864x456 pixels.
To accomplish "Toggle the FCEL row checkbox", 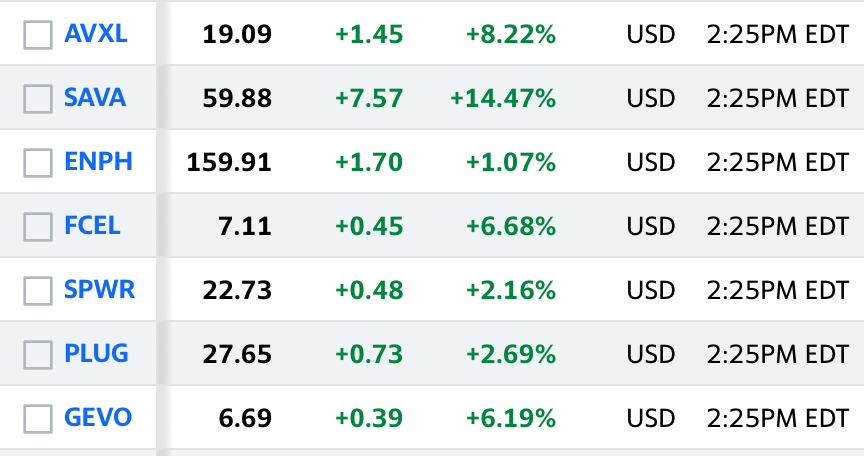I will pos(38,226).
